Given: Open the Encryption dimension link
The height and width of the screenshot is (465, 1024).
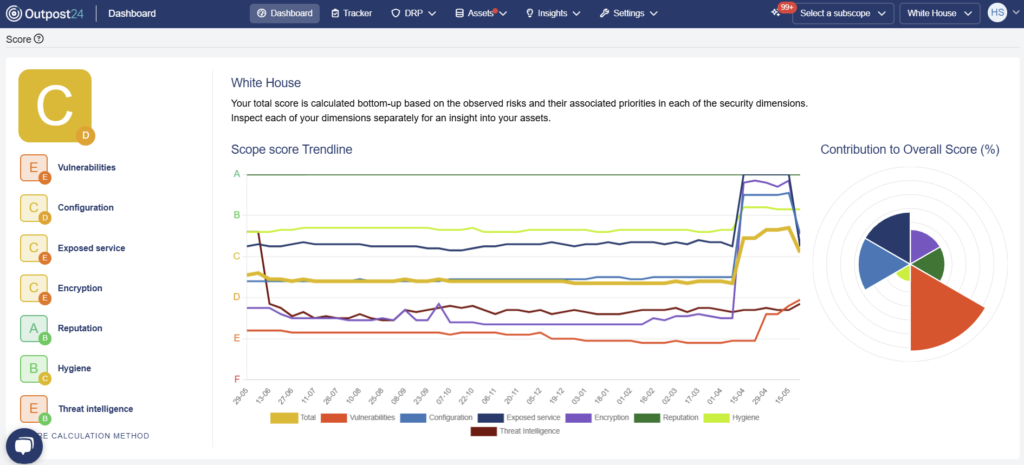Looking at the screenshot, I should 80,288.
